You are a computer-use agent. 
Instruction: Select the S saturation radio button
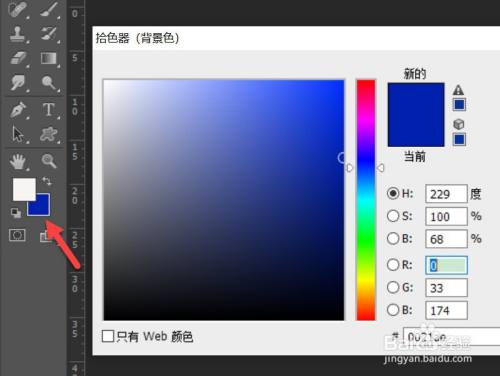pos(393,216)
